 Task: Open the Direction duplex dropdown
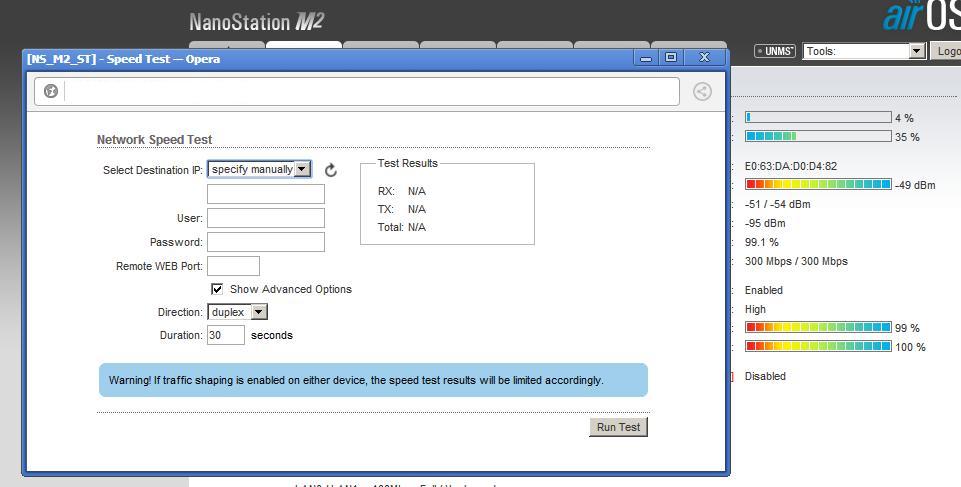[x=237, y=312]
